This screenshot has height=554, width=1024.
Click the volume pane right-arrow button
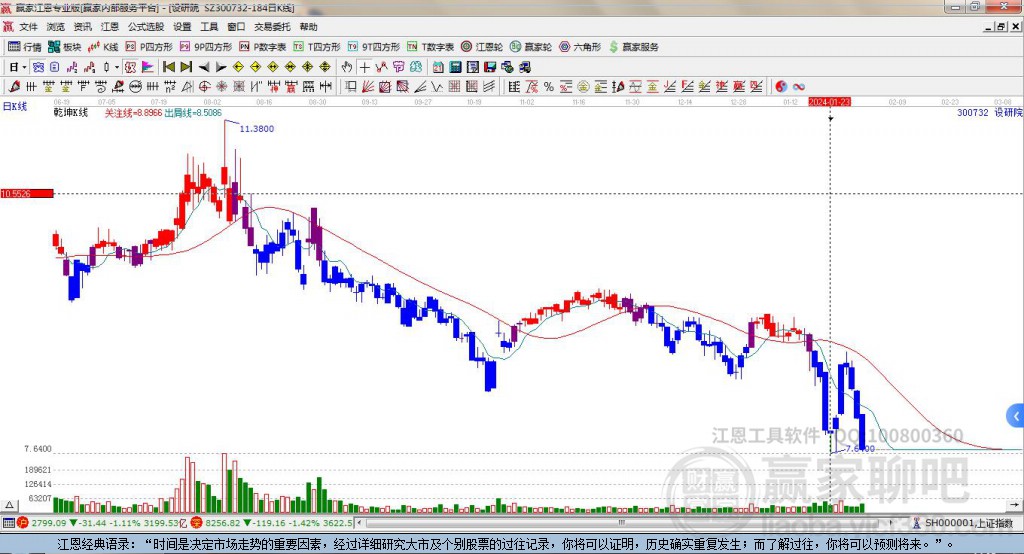click(x=1014, y=505)
